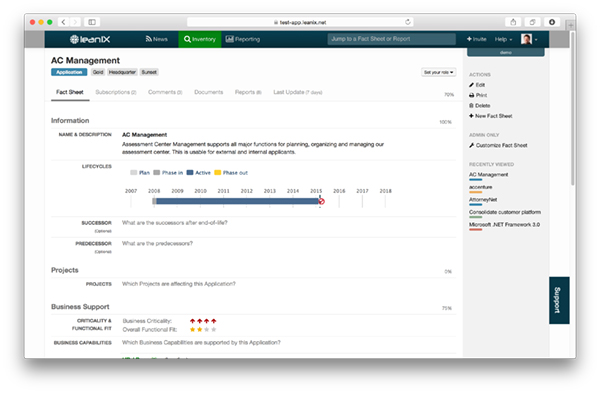
Task: Toggle the Safari sidebar button
Action: 92,22
